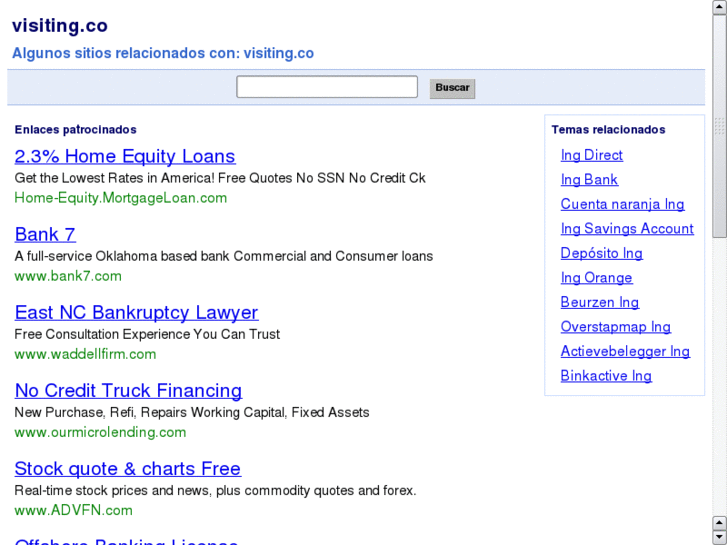
Task: Open the 2.3% Home Equity Loans link
Action: (x=125, y=156)
